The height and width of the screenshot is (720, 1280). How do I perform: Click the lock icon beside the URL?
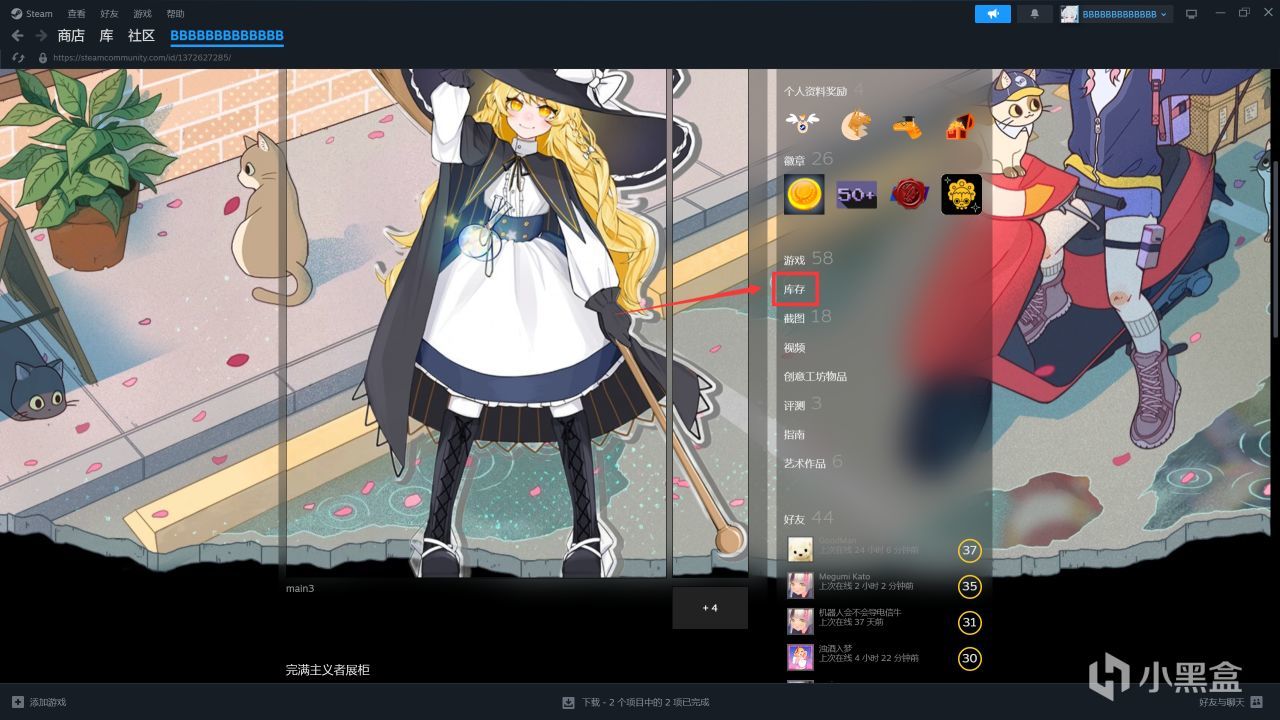[x=42, y=58]
